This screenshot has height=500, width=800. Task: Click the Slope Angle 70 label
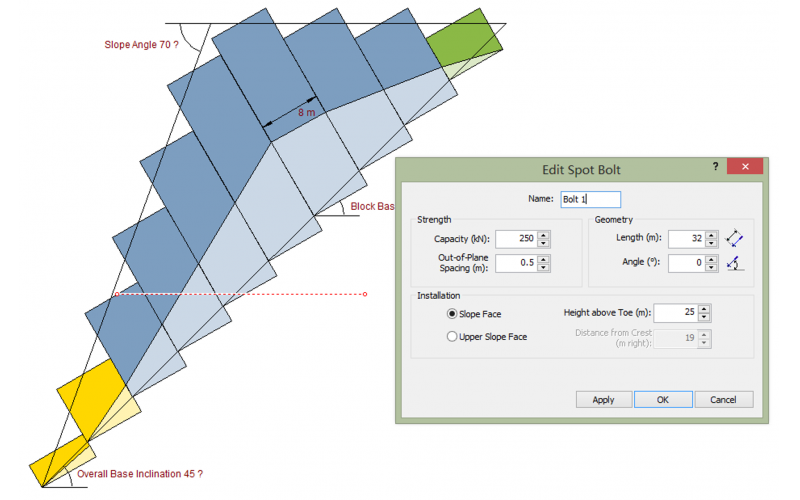pos(148,44)
